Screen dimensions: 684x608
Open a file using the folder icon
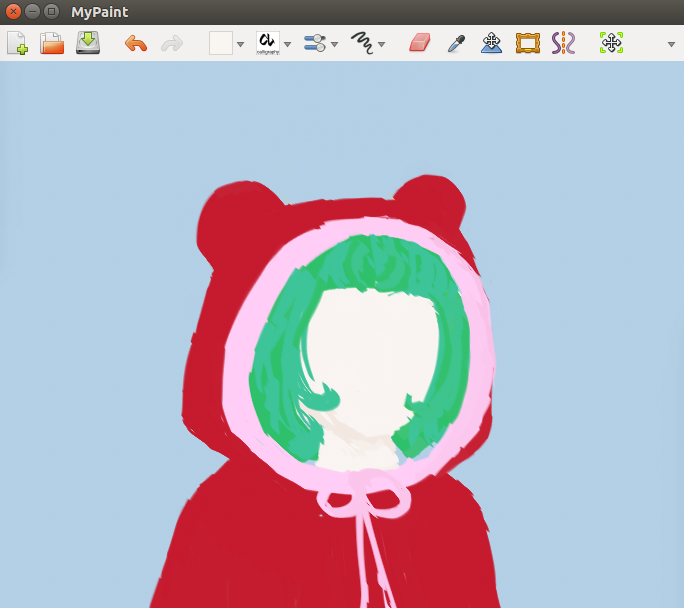click(x=52, y=43)
